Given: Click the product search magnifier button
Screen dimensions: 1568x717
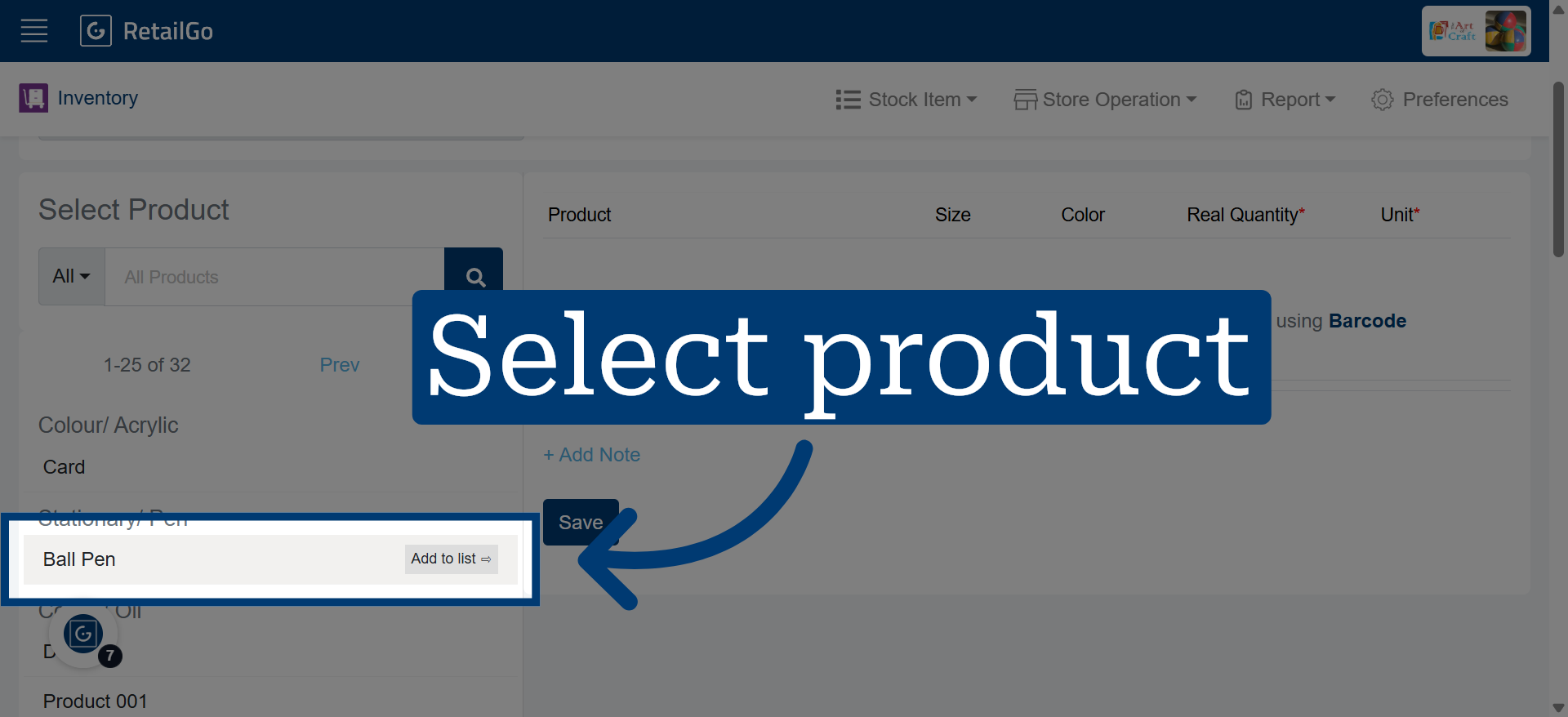Looking at the screenshot, I should [x=474, y=276].
